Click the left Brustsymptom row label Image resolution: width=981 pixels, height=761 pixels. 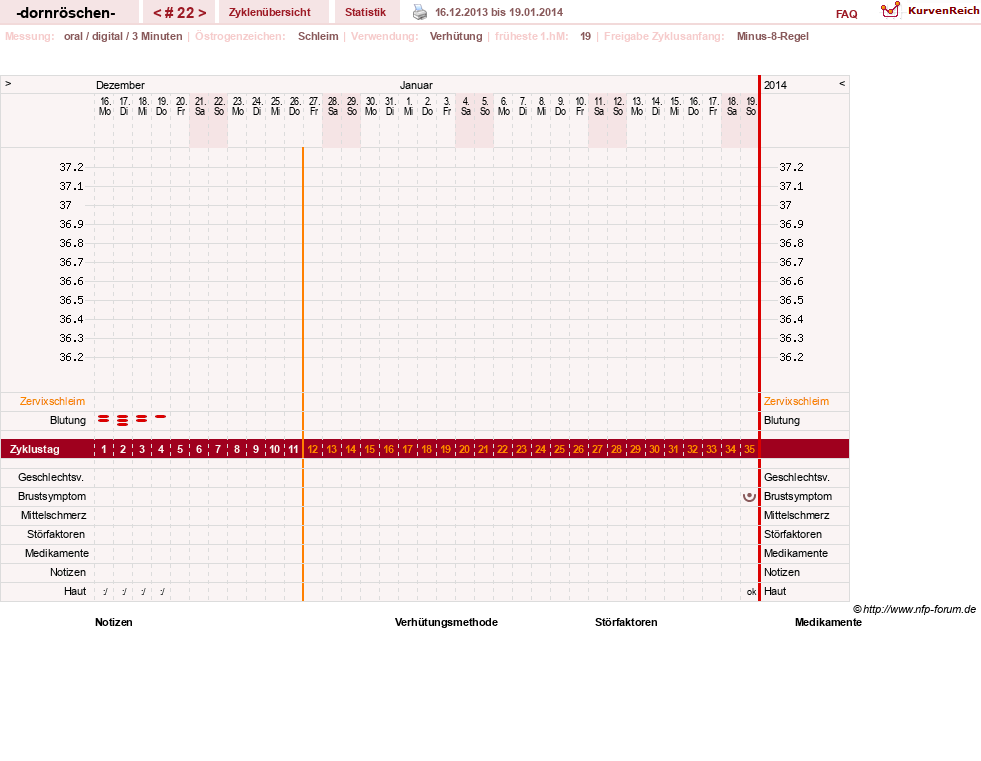52,496
